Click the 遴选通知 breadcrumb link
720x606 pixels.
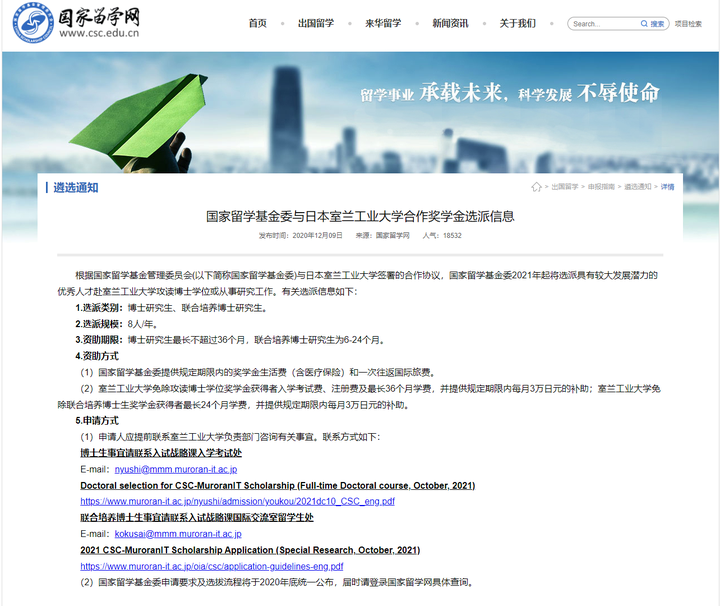point(637,187)
